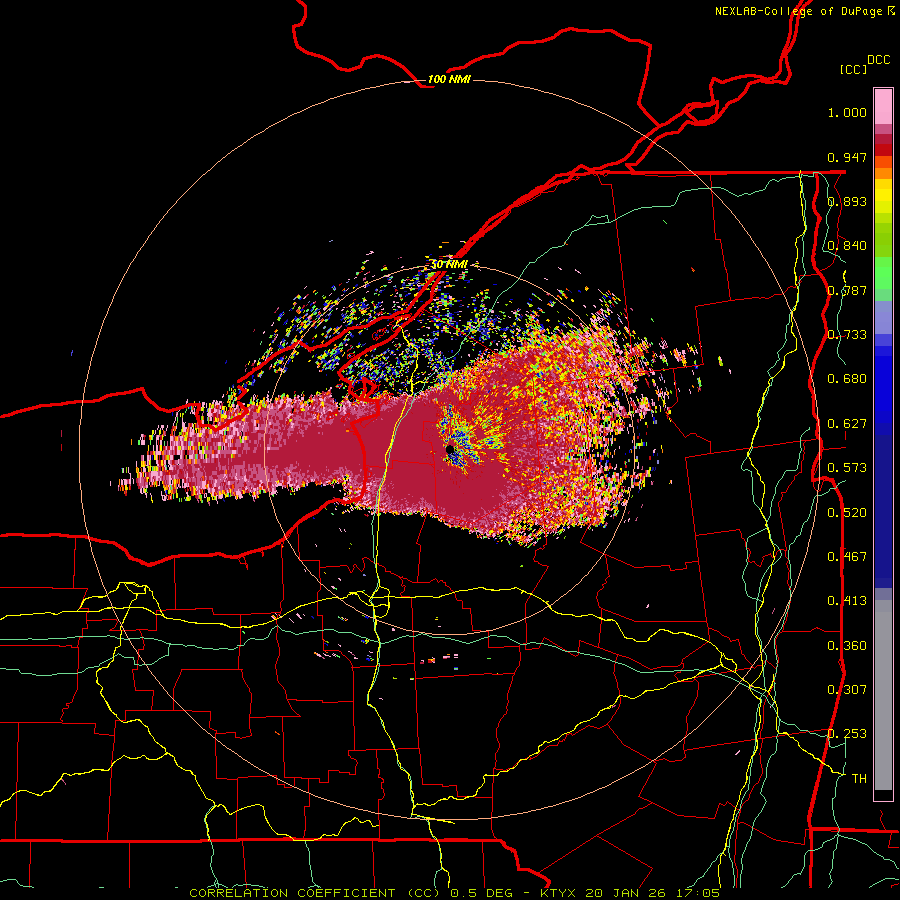
Task: Click the 50 NMI range ring label
Action: click(449, 264)
